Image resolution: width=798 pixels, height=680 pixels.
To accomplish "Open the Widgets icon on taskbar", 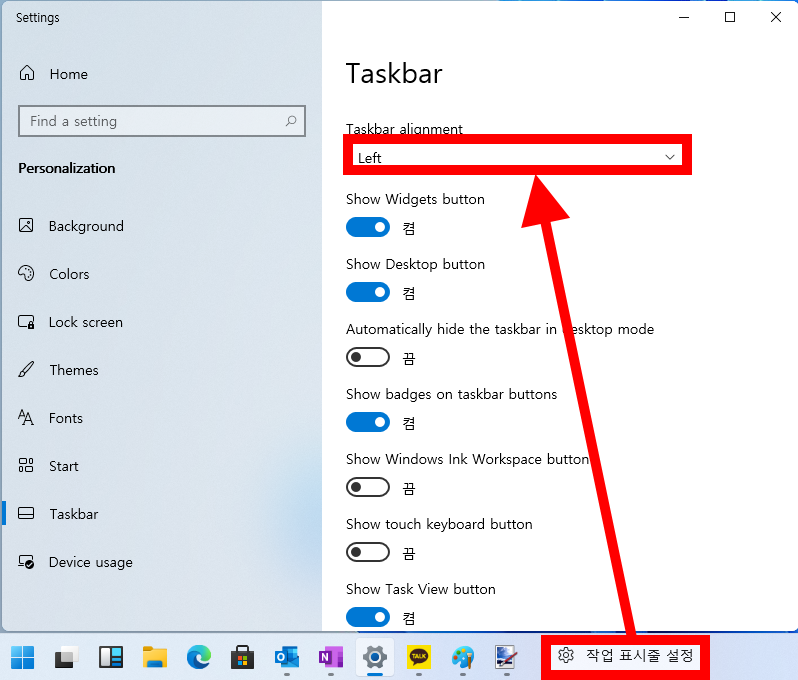I will pos(110,657).
